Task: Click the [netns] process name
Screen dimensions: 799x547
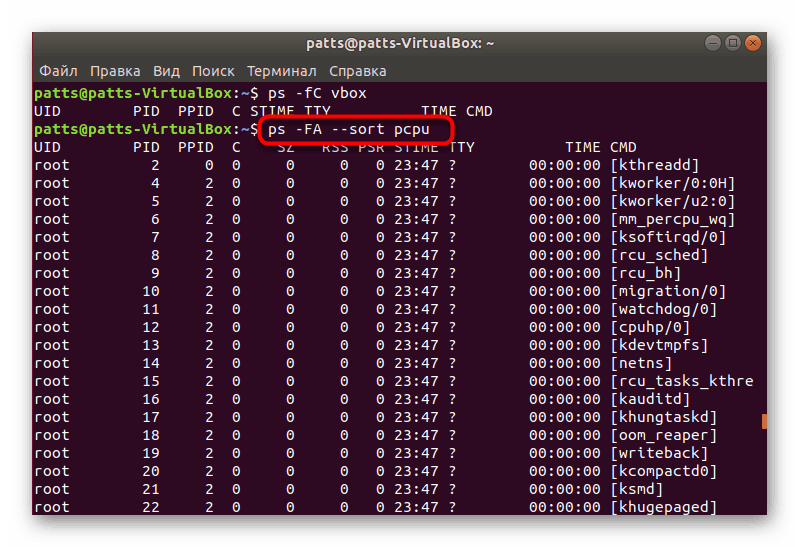Action: 641,363
